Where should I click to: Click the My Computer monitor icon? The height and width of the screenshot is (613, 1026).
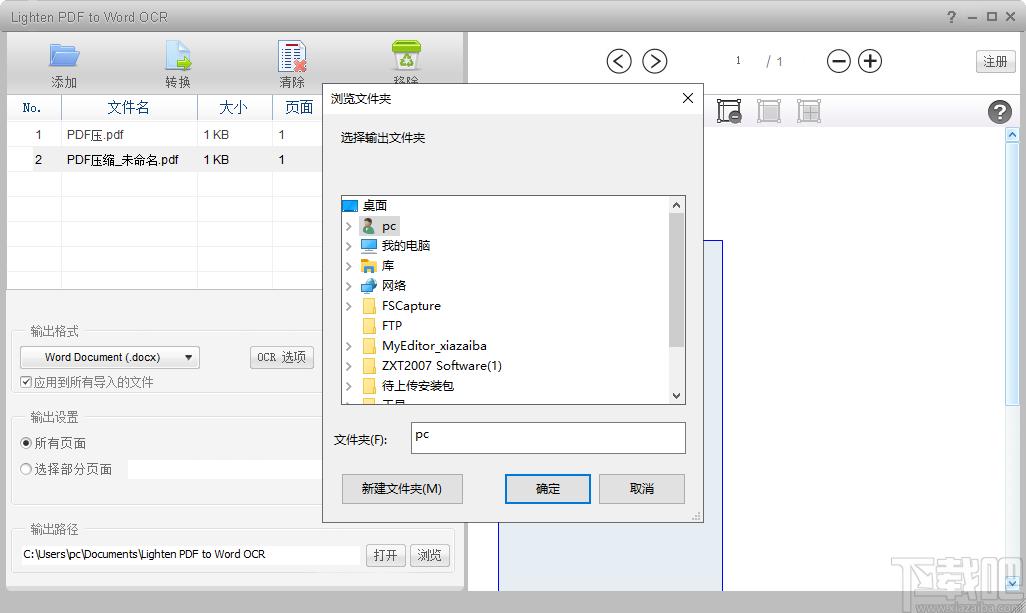point(369,246)
